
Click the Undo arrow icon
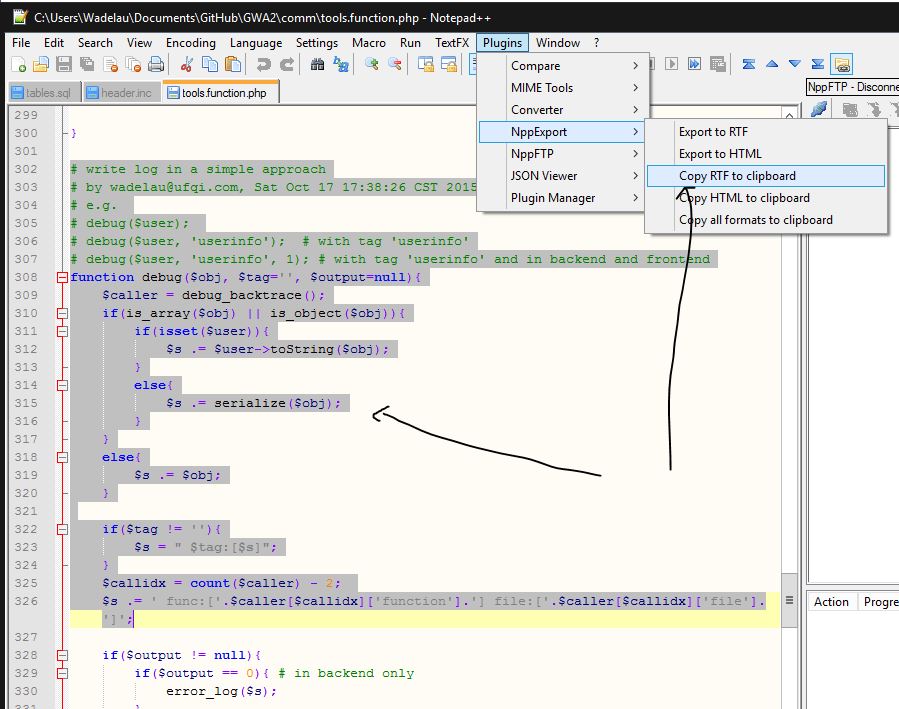(264, 64)
